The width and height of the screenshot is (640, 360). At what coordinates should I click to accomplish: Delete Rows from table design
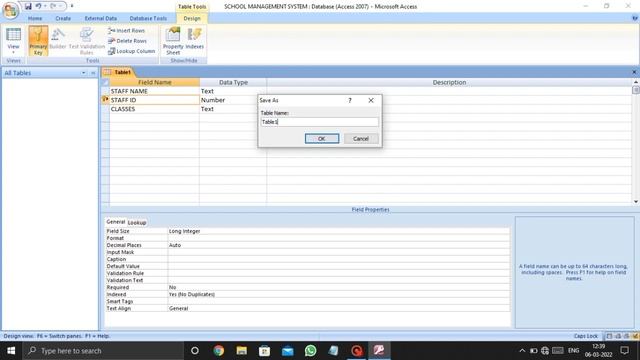(x=127, y=41)
